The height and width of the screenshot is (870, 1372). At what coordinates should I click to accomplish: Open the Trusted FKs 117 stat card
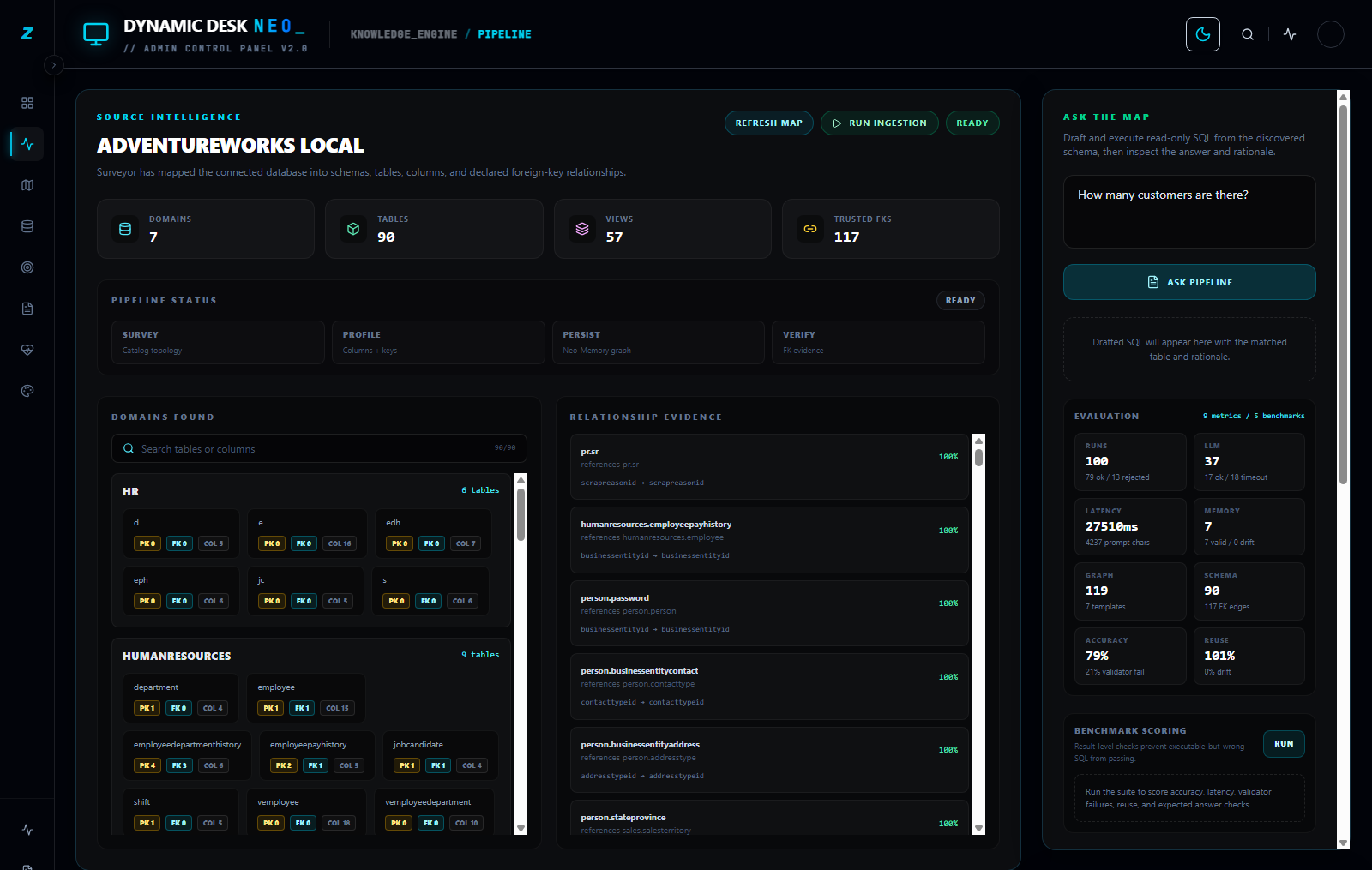click(x=890, y=229)
